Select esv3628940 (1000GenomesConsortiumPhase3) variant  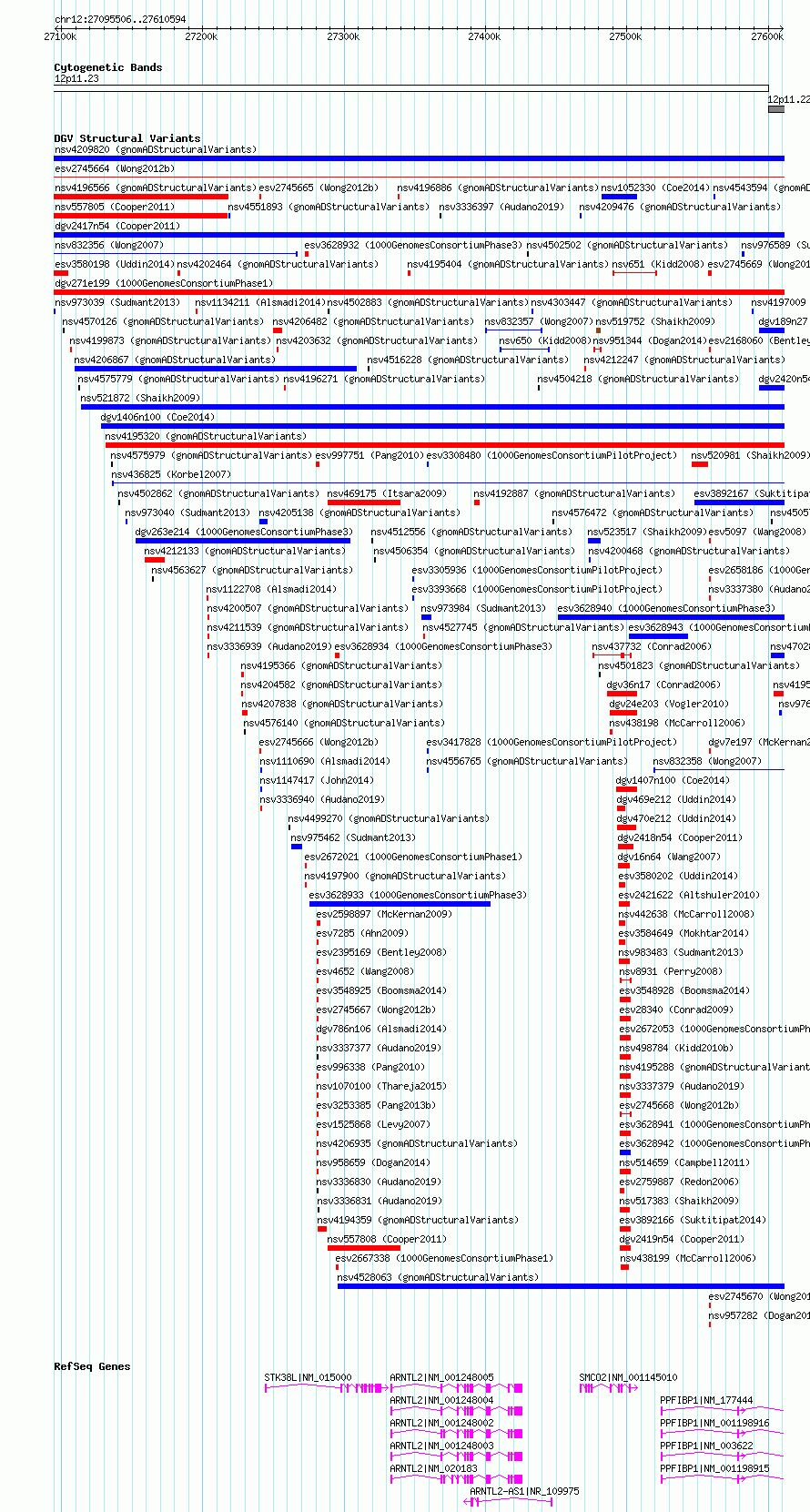(667, 608)
